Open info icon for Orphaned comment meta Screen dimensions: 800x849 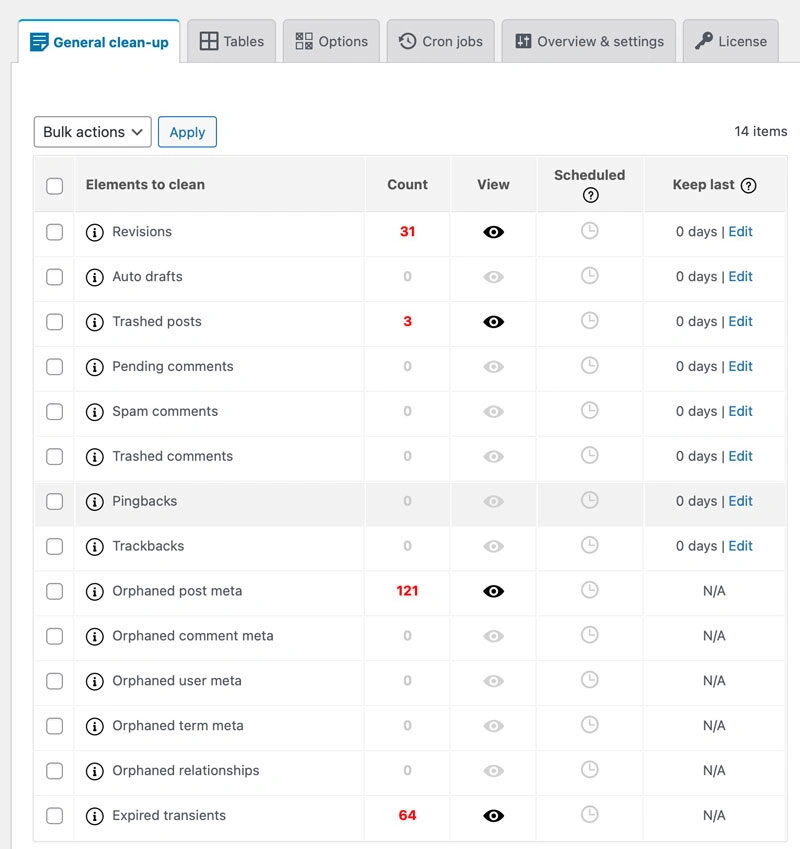tap(94, 637)
